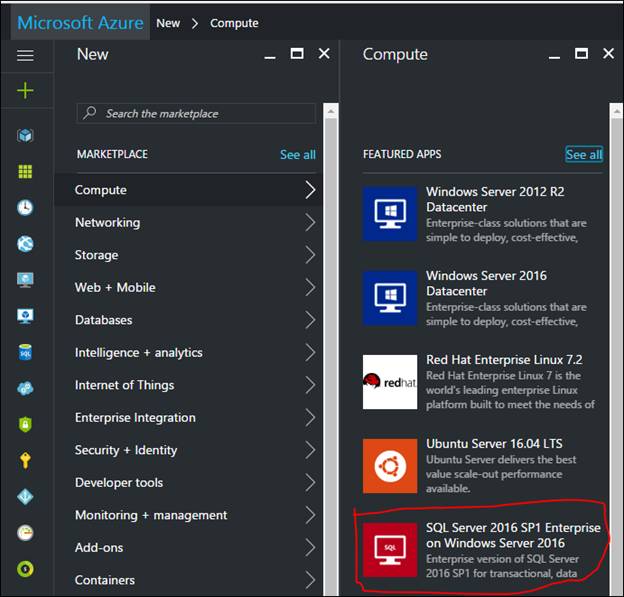Click See all in Marketplace section
This screenshot has height=597, width=624.
(298, 154)
